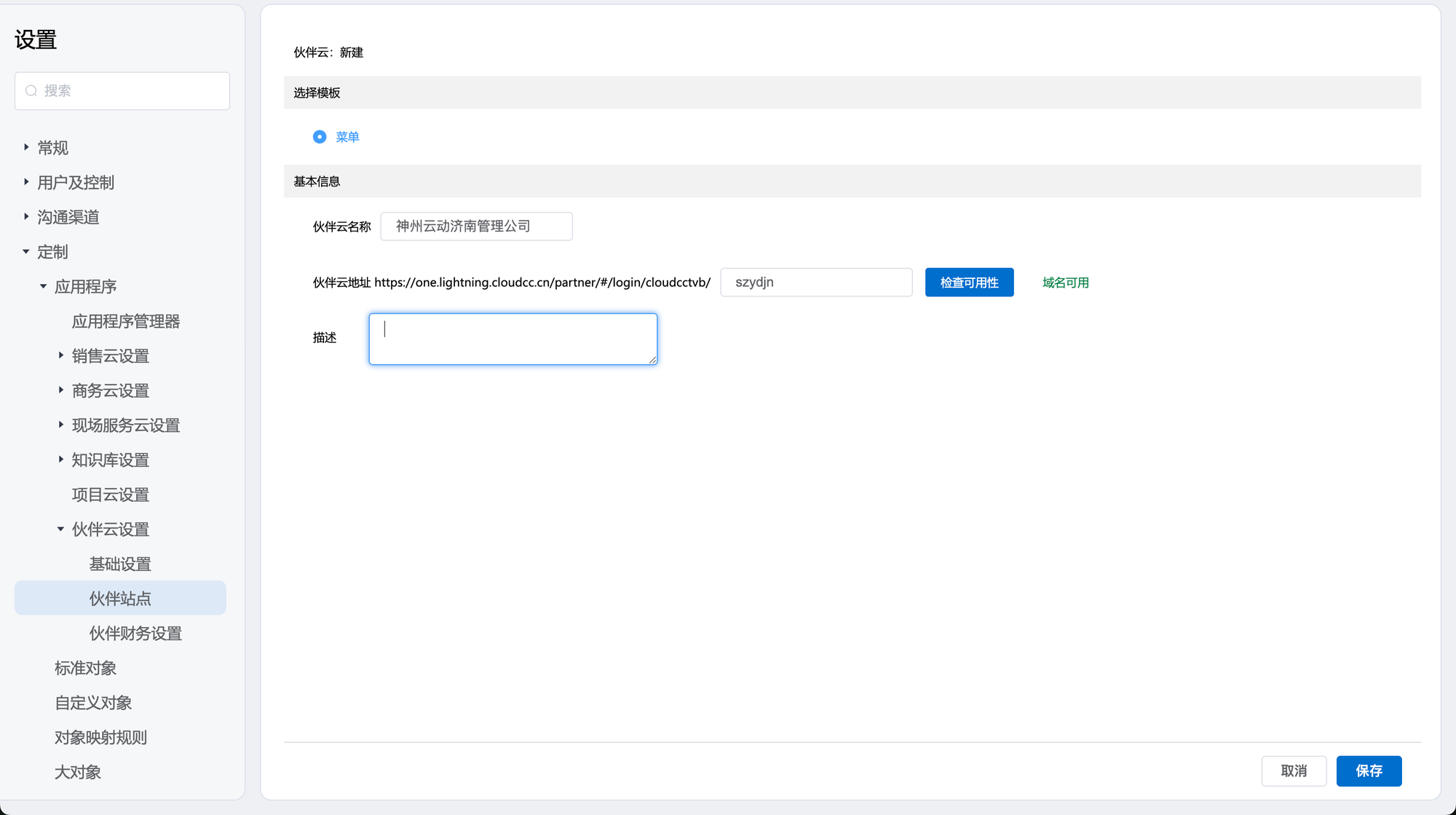Viewport: 1456px width, 815px height.
Task: Click the 描述 textarea resize handle
Action: (653, 360)
